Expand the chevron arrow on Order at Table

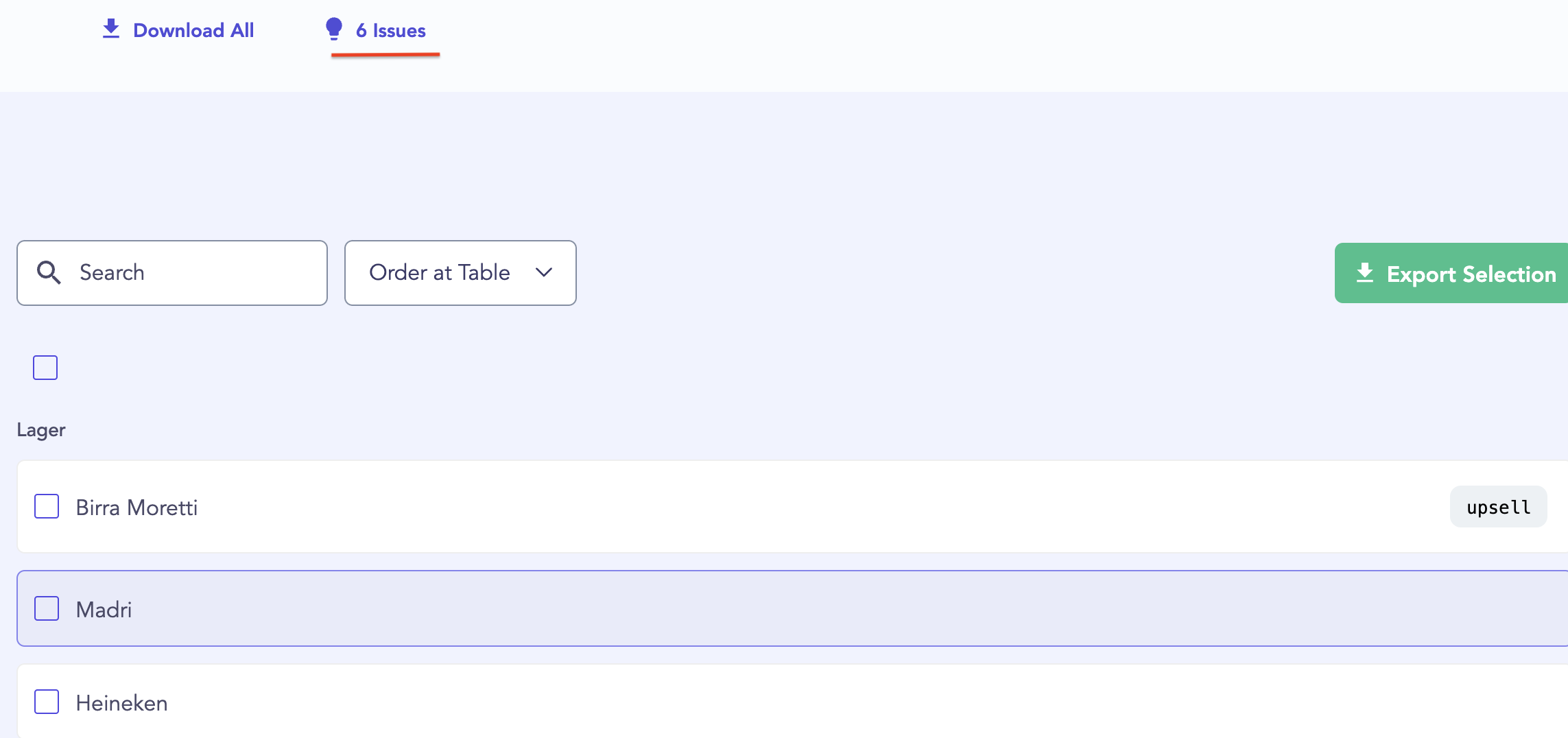tap(544, 272)
